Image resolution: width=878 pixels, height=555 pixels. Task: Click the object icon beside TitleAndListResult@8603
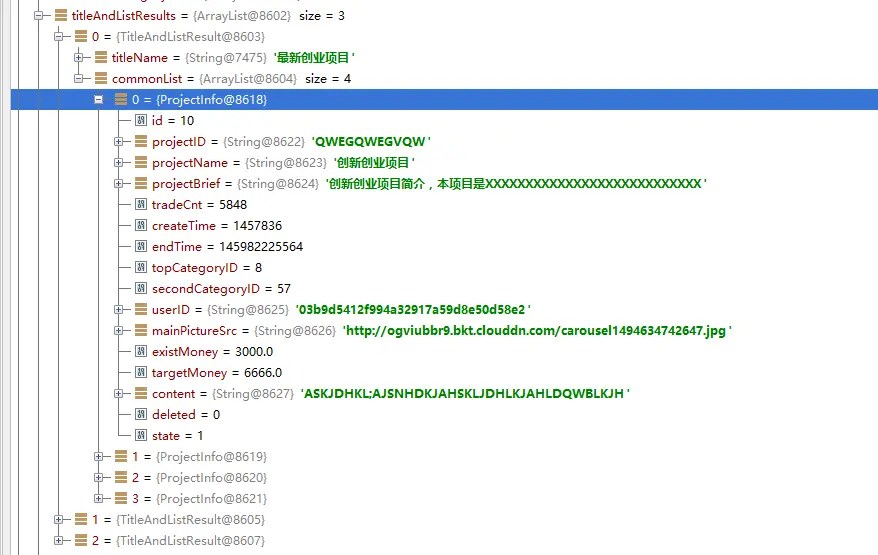click(81, 36)
